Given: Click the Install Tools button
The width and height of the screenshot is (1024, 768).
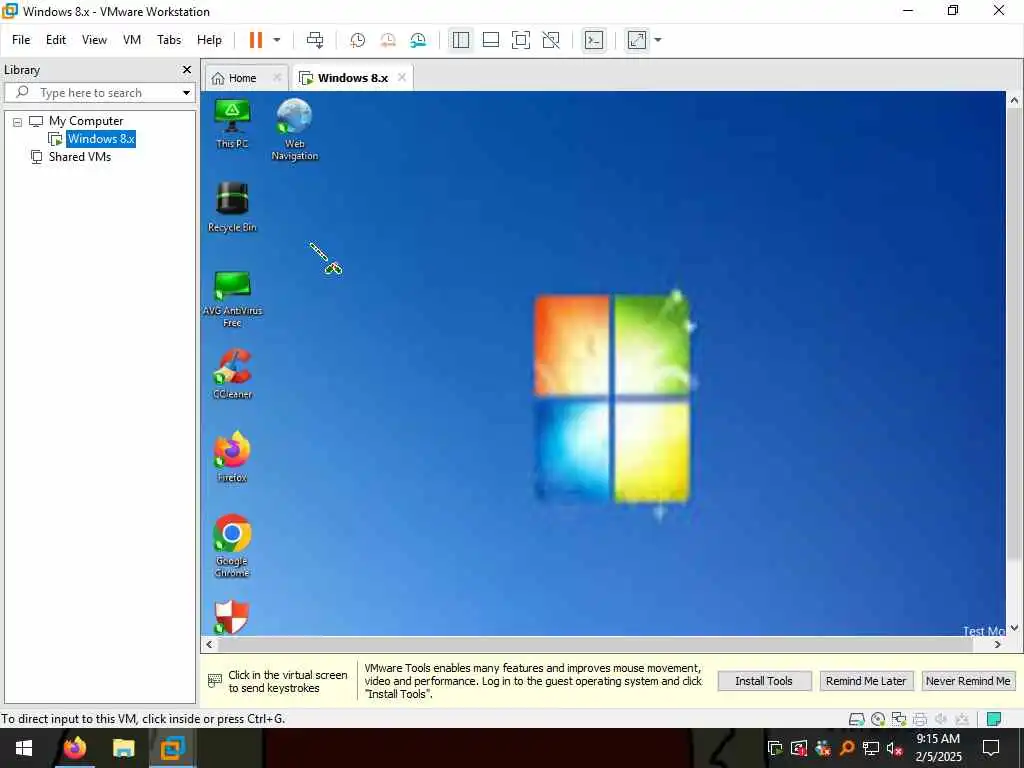Looking at the screenshot, I should (764, 681).
